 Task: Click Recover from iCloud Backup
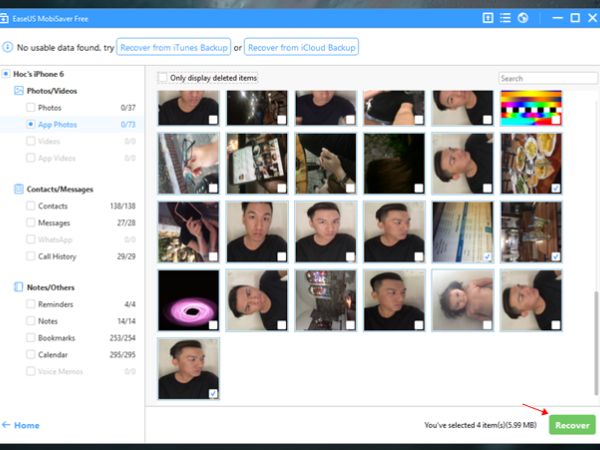point(301,47)
